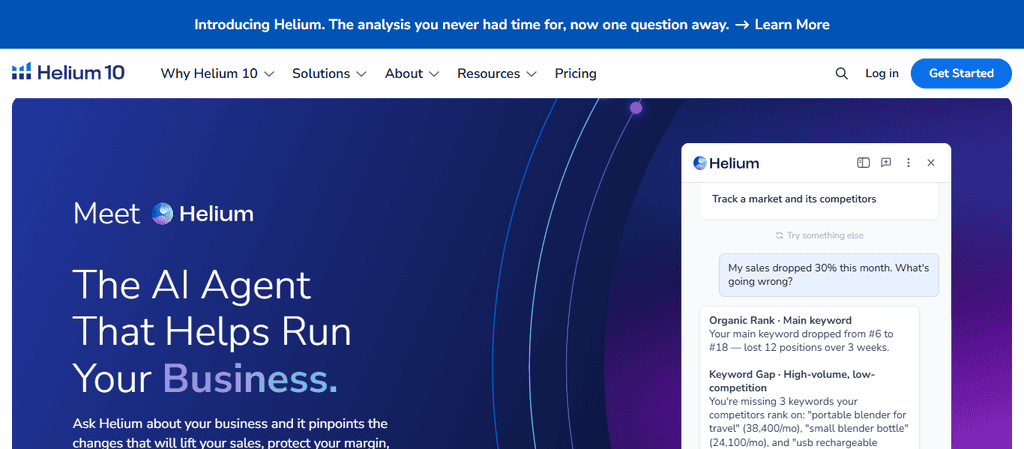
Task: Click the Get Started button
Action: [961, 74]
